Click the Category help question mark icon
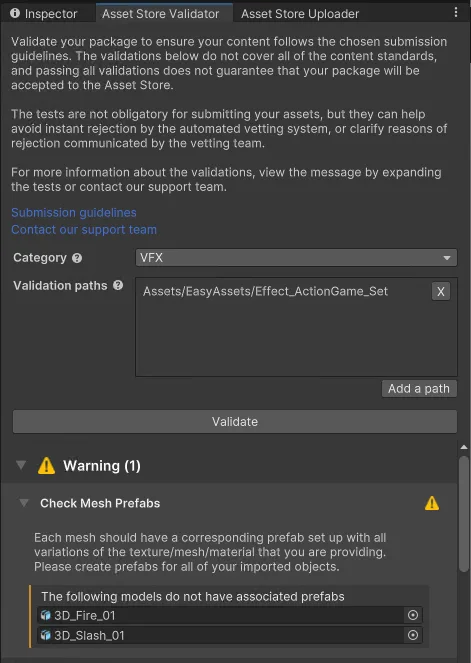Viewport: 471px width, 663px height. coord(77,258)
